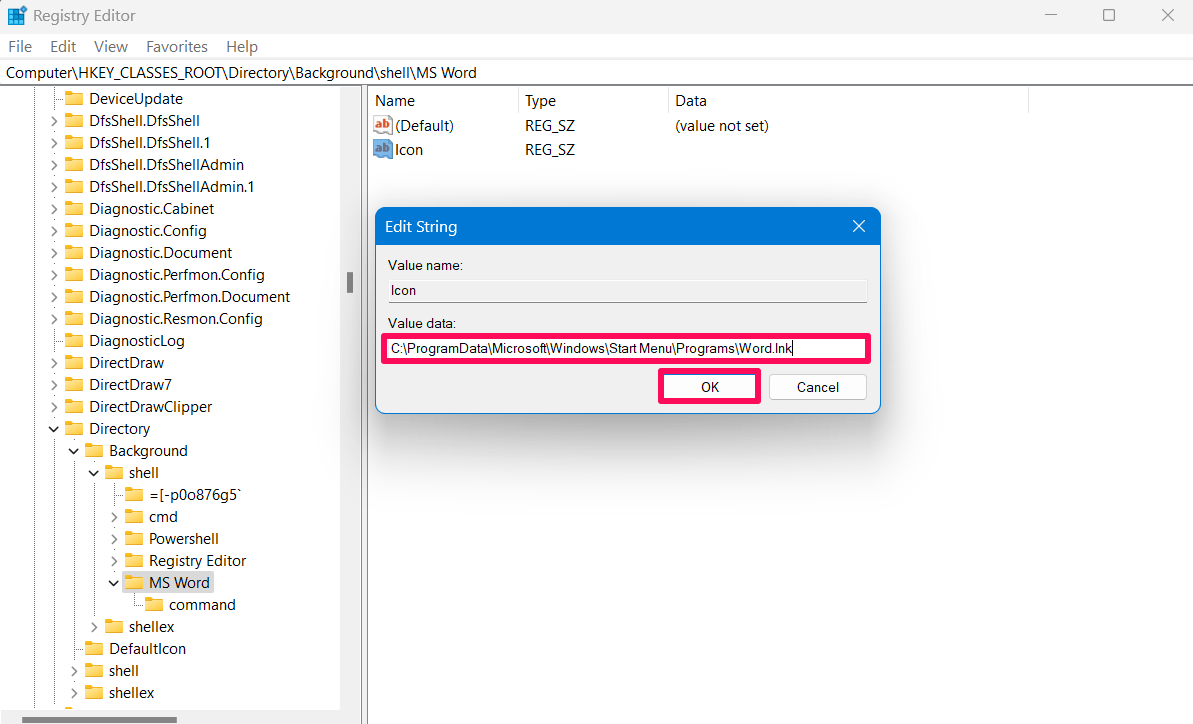1193x724 pixels.
Task: Collapse the MS Word key
Action: [x=114, y=583]
